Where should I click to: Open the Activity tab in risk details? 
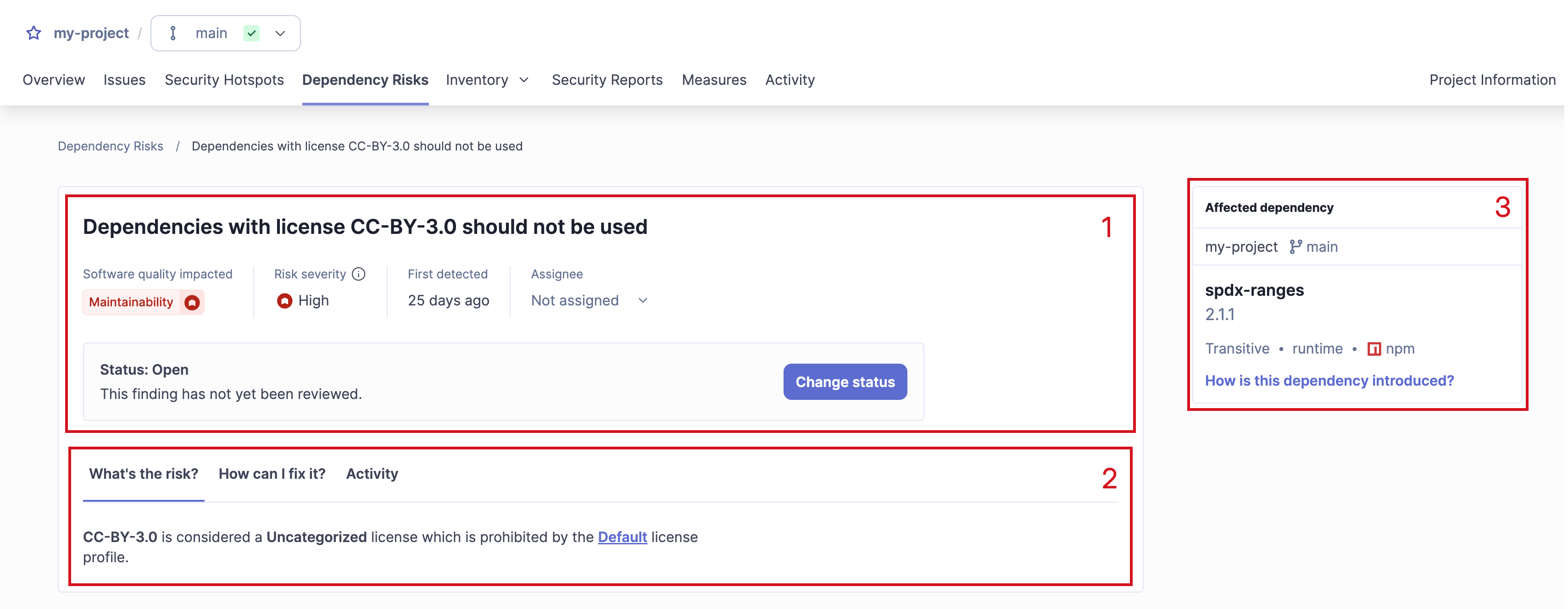pyautogui.click(x=372, y=474)
